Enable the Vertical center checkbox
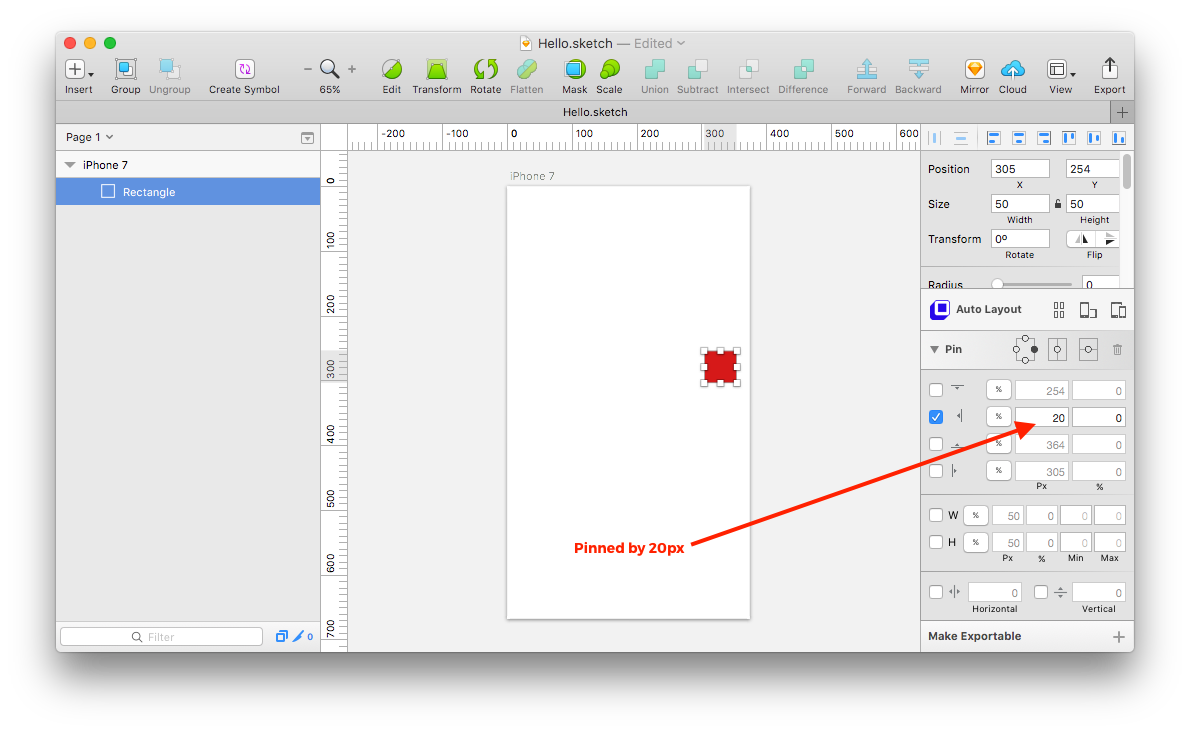 1040,592
